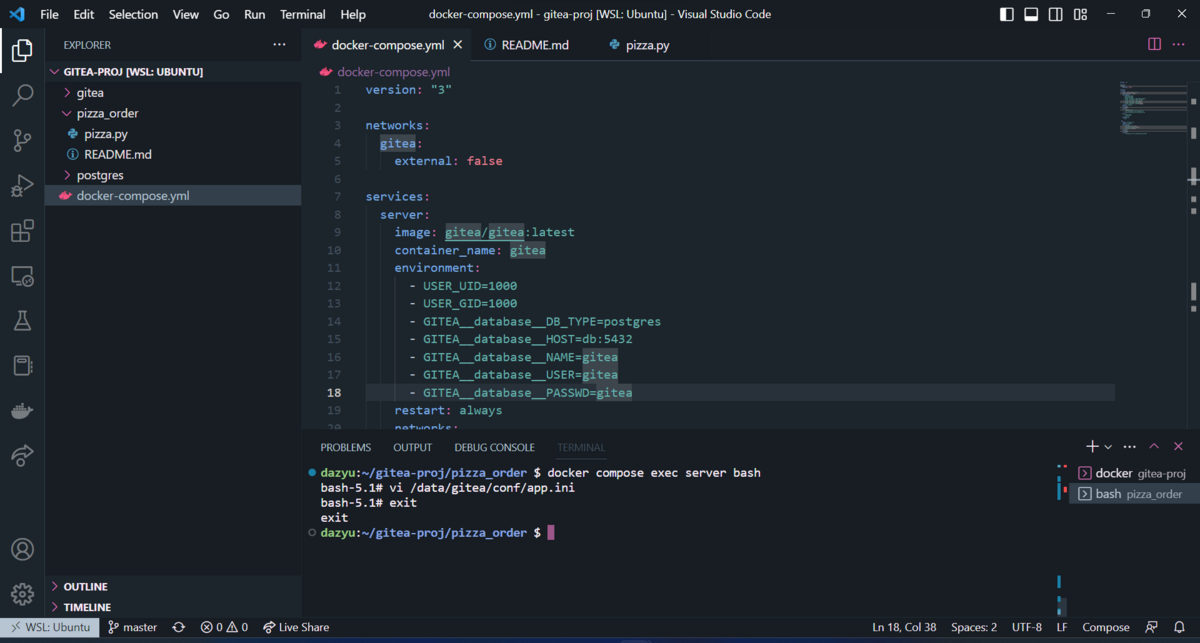
Task: Open the Extensions view
Action: pos(22,231)
